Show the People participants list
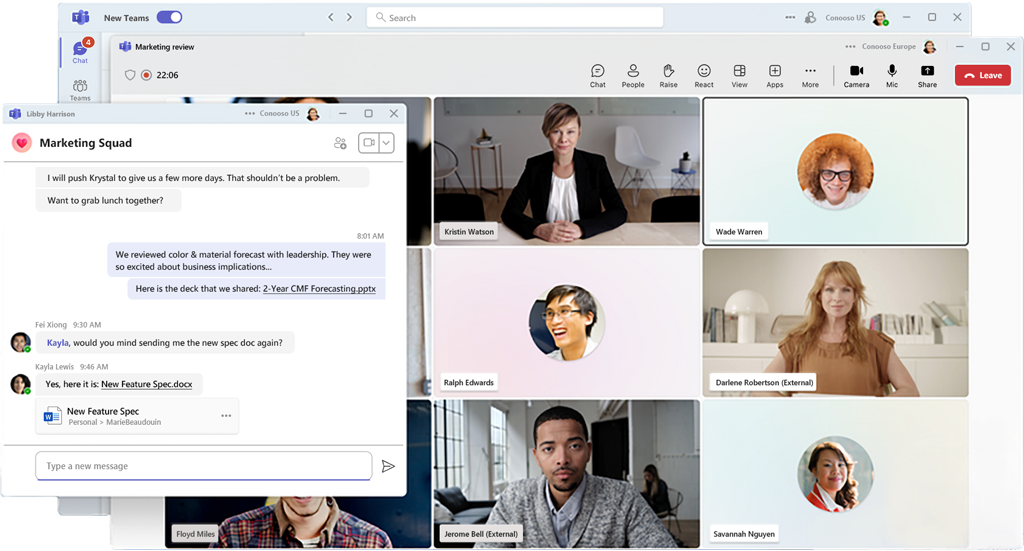Screen dimensions: 1024x551 [633, 75]
